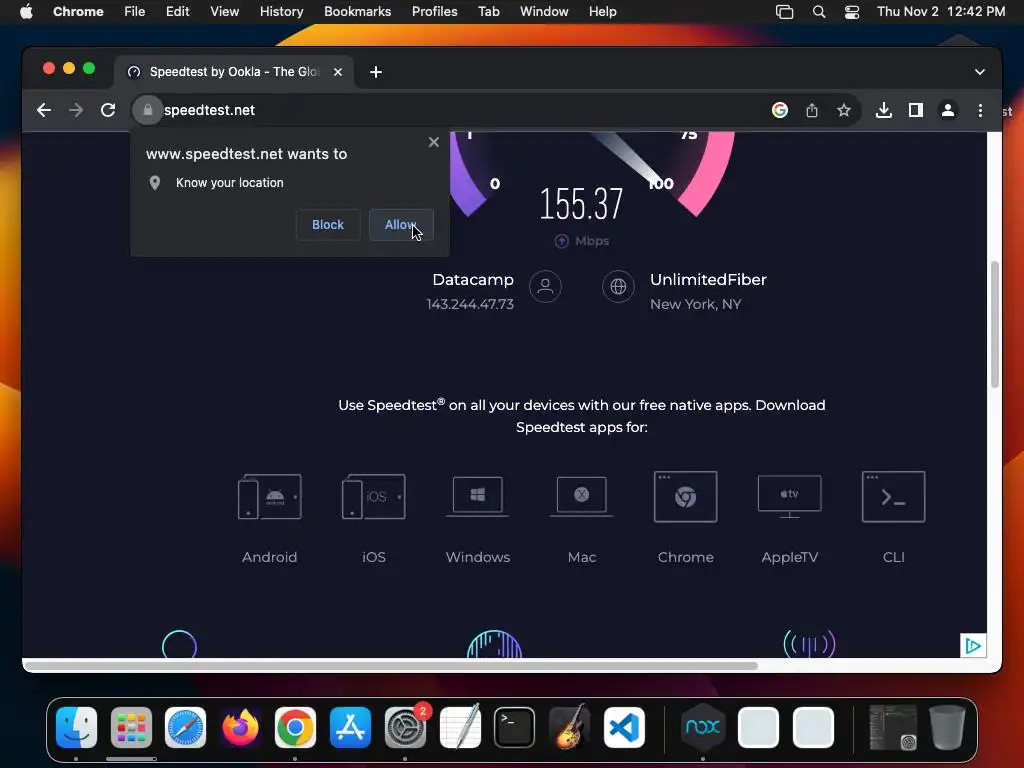1024x768 pixels.
Task: Click the horizontal page scrollbar
Action: pos(392,666)
